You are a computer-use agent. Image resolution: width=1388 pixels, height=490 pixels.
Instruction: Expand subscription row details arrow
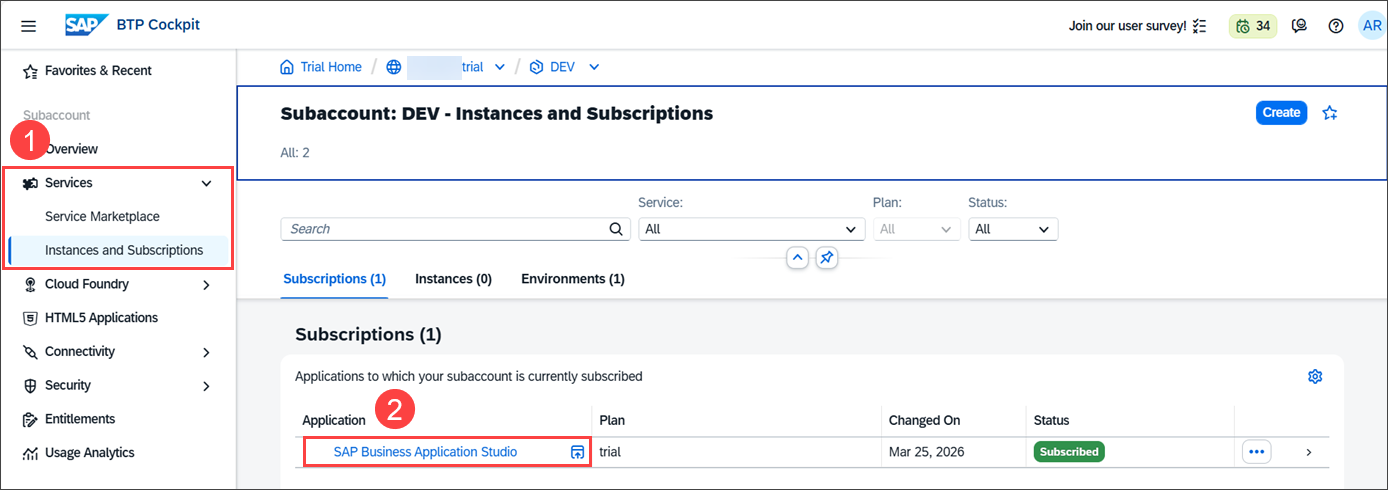1309,452
